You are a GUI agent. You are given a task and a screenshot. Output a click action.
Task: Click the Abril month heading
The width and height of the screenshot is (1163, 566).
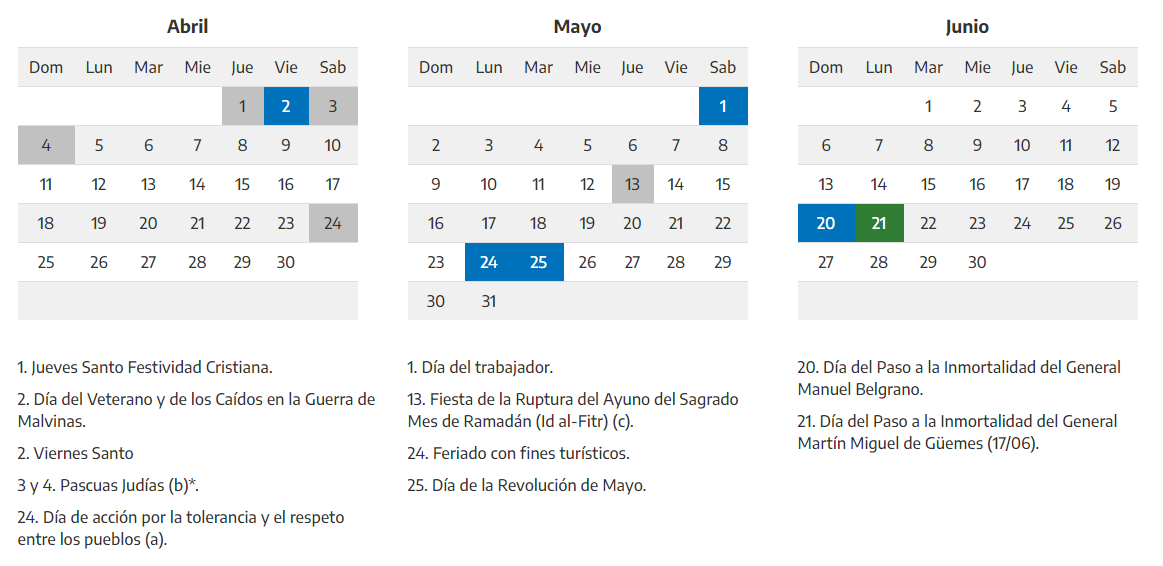[x=188, y=27]
